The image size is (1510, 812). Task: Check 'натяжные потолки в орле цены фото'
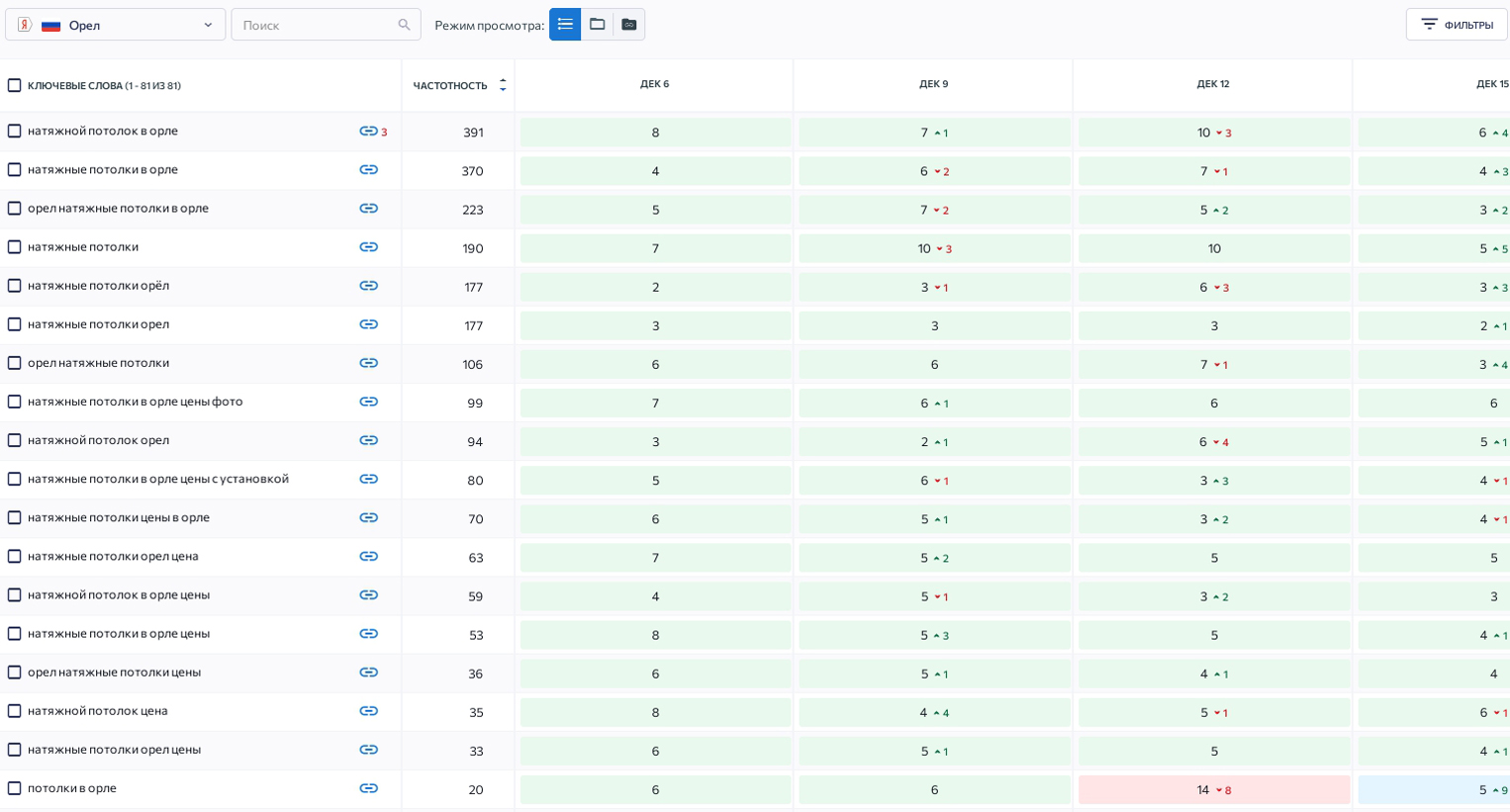[14, 401]
